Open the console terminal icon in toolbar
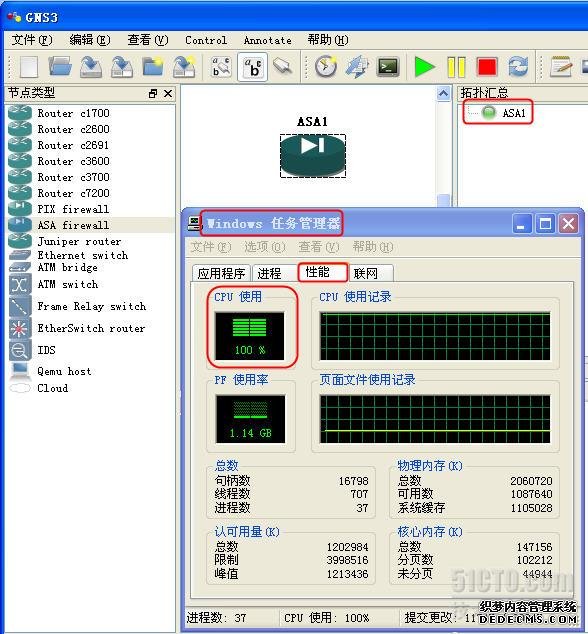Viewport: 588px width, 634px height. 388,67
